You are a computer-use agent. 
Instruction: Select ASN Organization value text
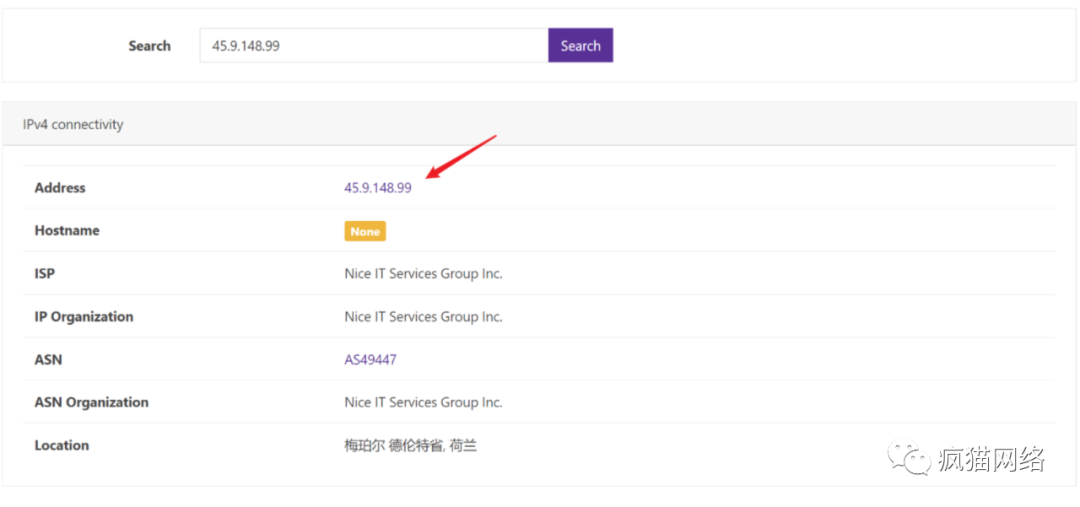[424, 402]
